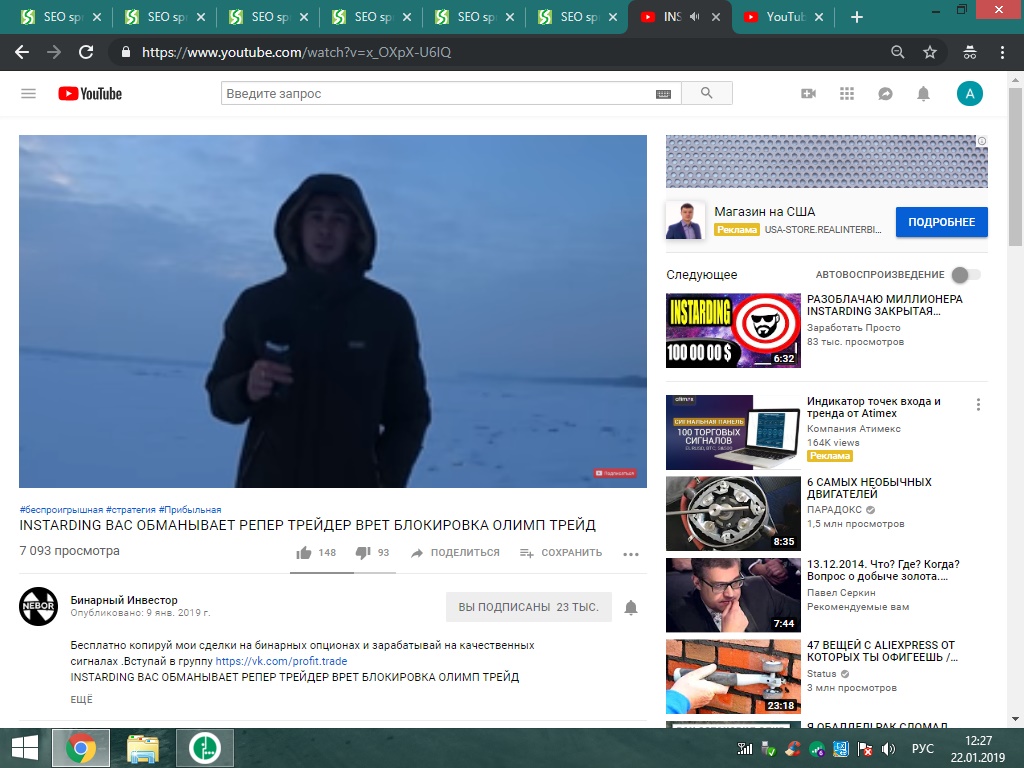
Task: Switch to the third SEO tab
Action: click(269, 17)
